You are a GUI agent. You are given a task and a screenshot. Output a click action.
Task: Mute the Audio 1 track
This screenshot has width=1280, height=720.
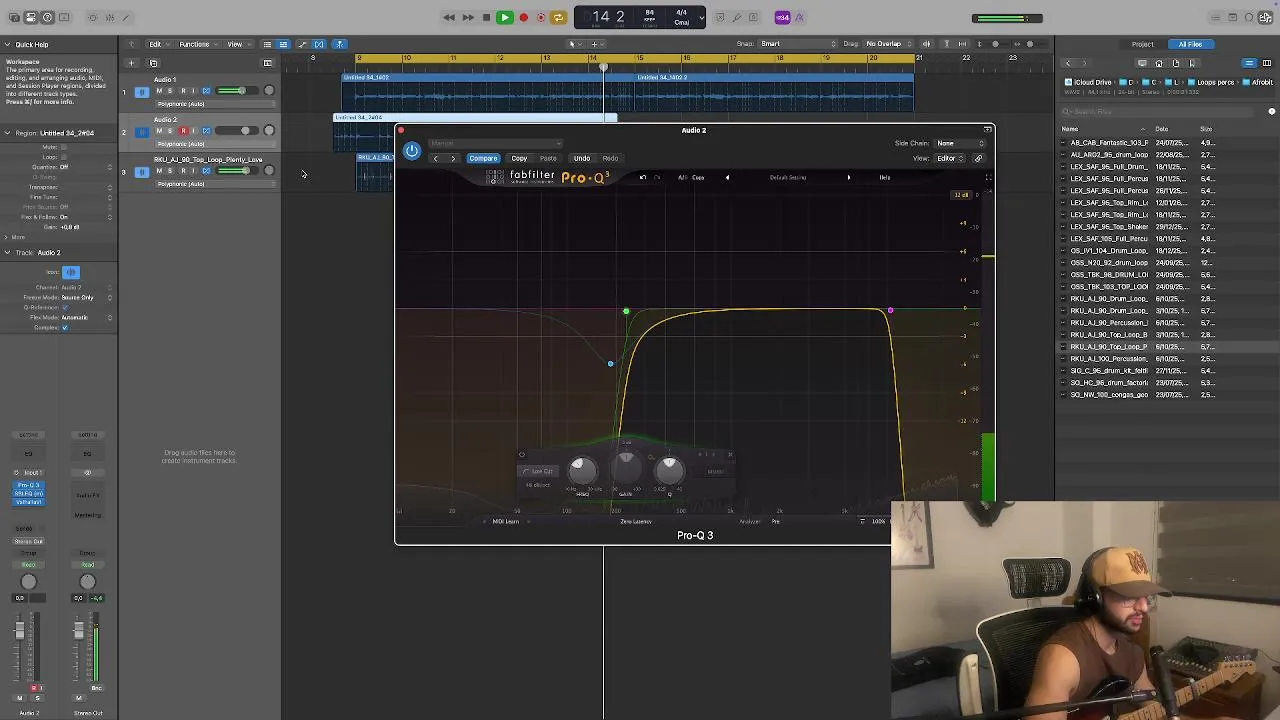pos(158,91)
